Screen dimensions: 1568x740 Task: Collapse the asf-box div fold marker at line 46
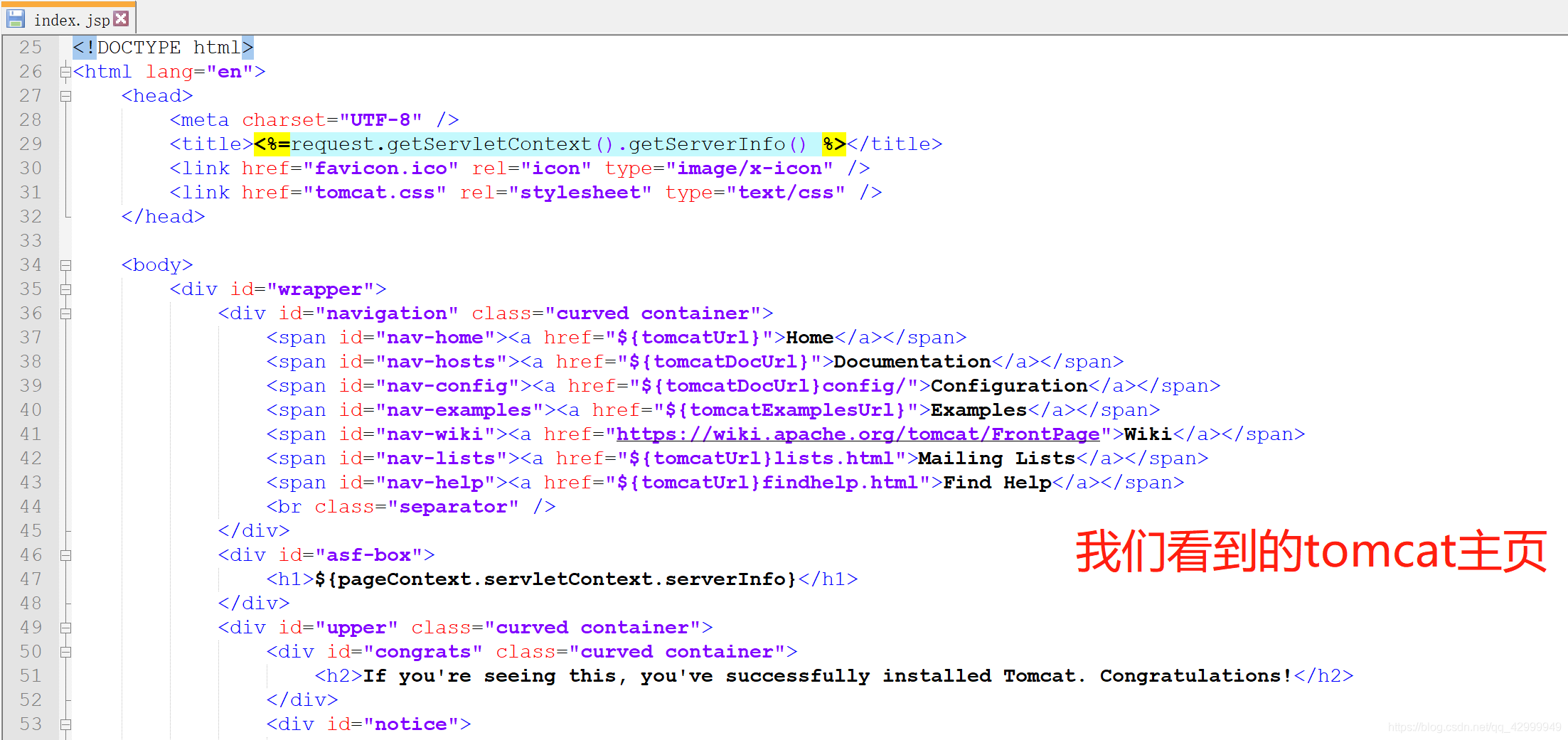[65, 555]
